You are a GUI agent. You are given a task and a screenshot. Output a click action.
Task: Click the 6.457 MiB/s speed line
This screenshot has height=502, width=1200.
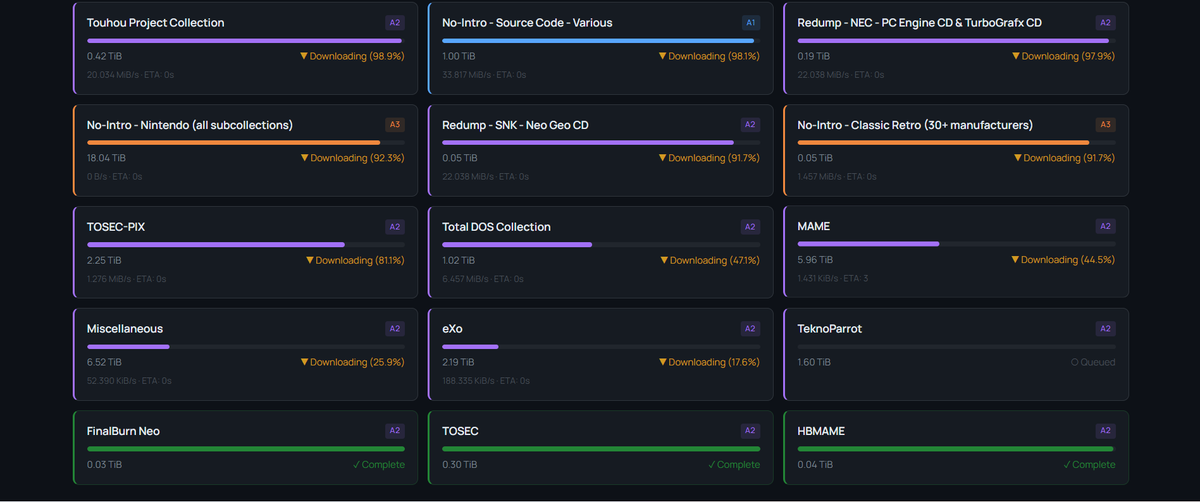[x=483, y=278]
